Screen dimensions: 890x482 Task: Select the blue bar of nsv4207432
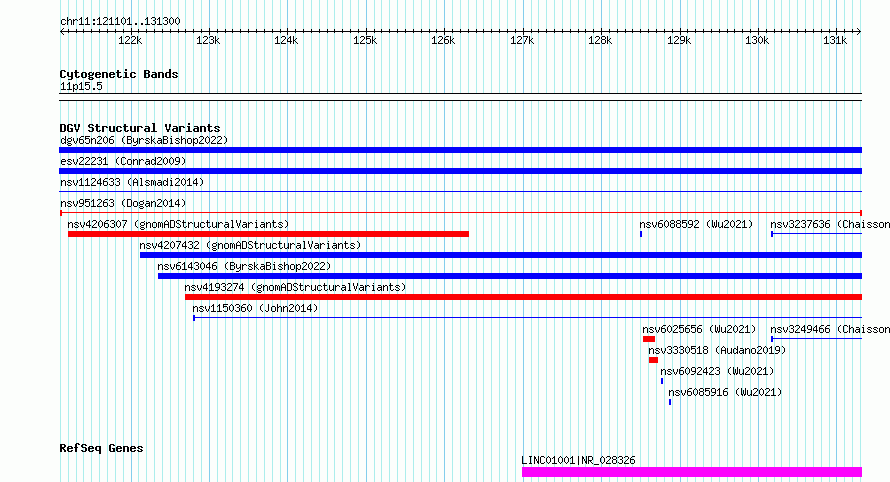[x=501, y=255]
